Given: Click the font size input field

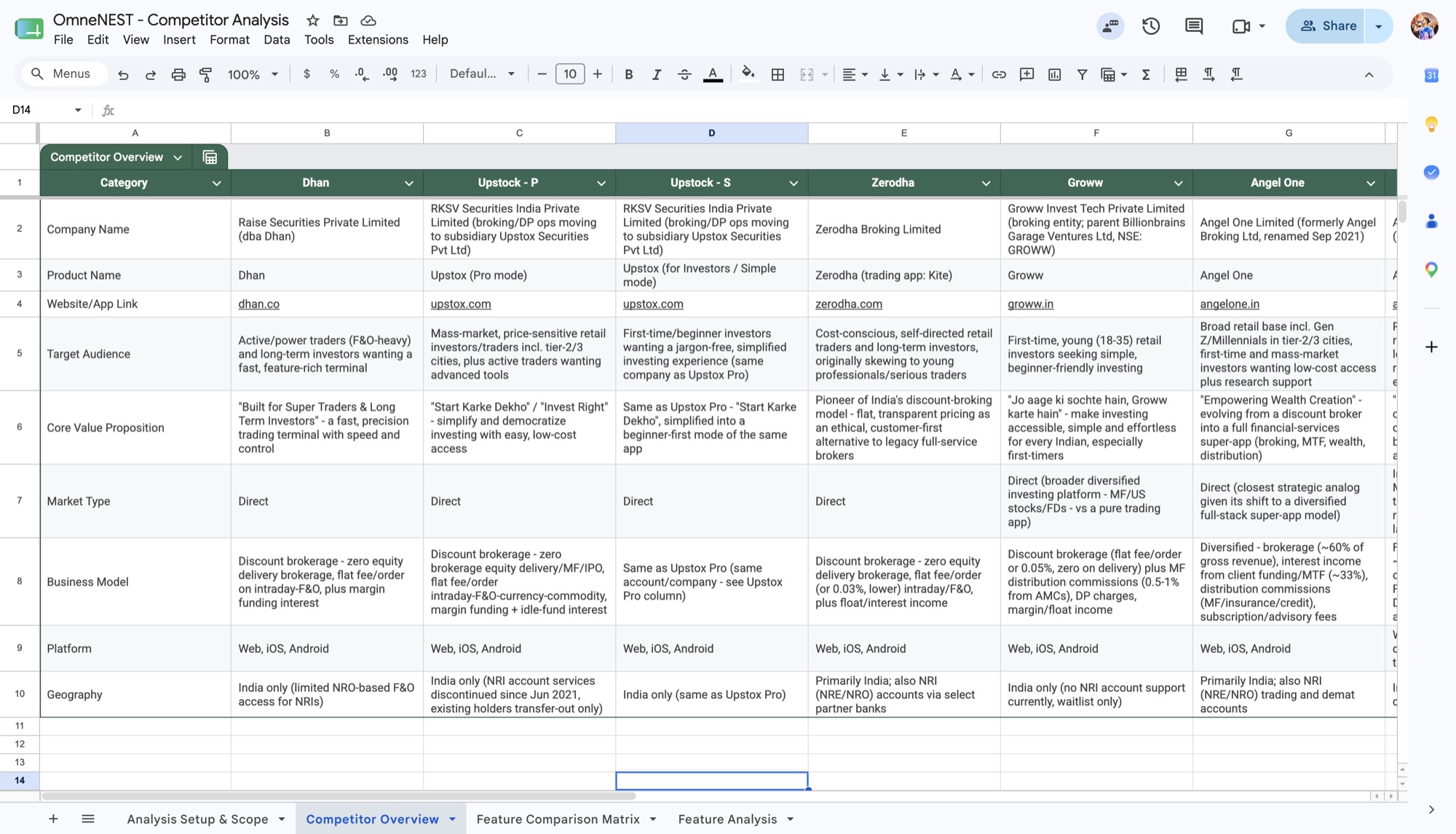Looking at the screenshot, I should point(569,74).
